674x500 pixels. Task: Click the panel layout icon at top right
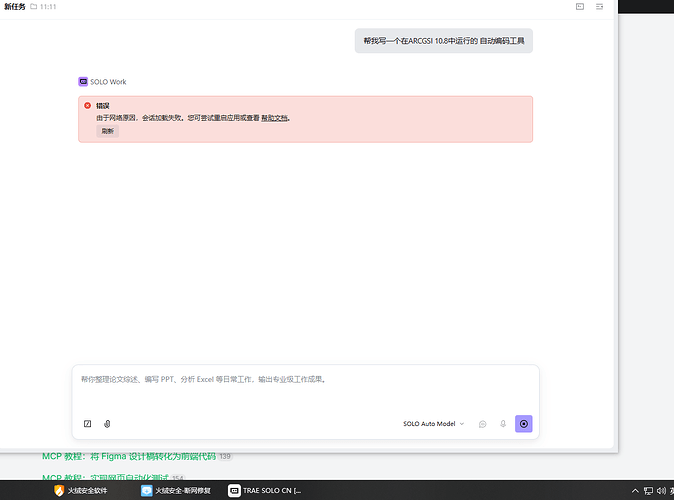(x=580, y=6)
